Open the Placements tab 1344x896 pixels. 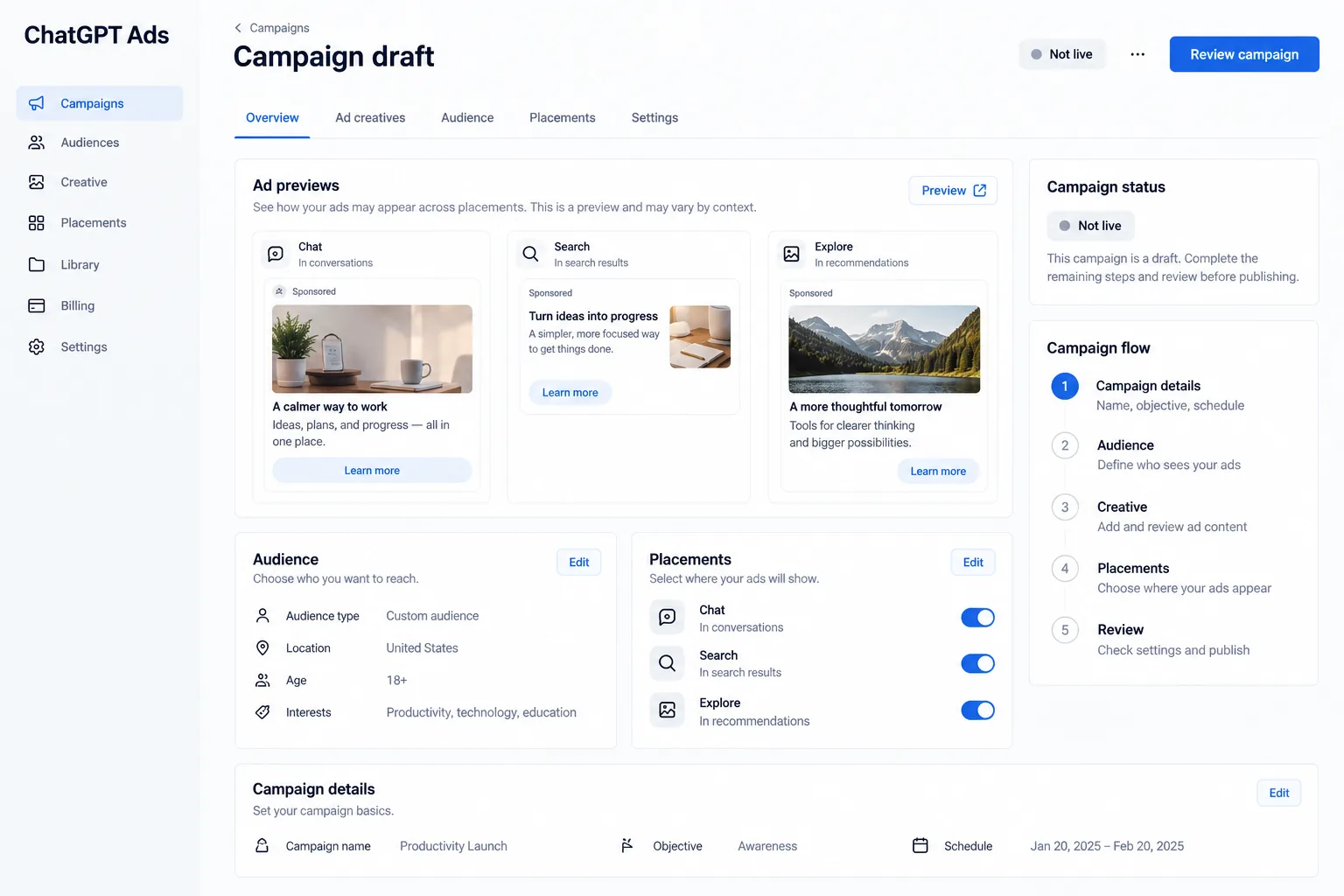563,118
